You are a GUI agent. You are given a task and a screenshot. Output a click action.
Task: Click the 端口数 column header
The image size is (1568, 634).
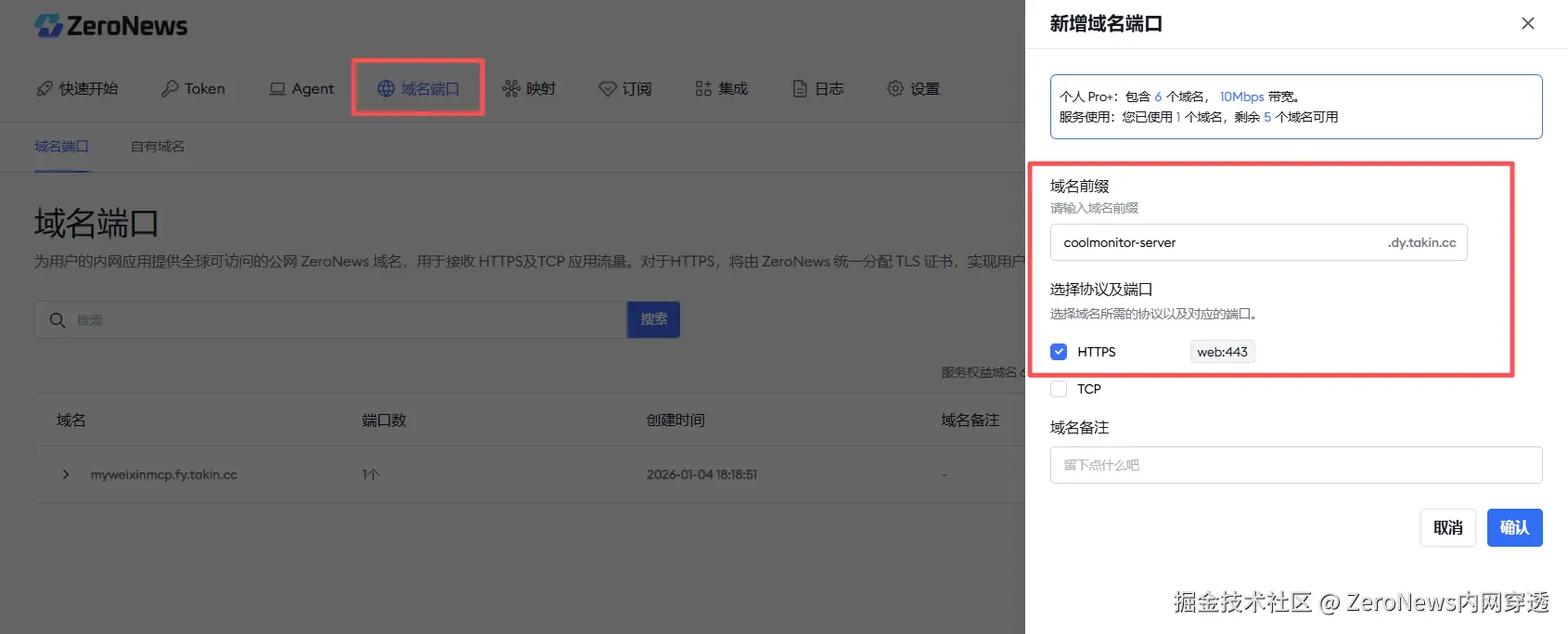coord(384,421)
